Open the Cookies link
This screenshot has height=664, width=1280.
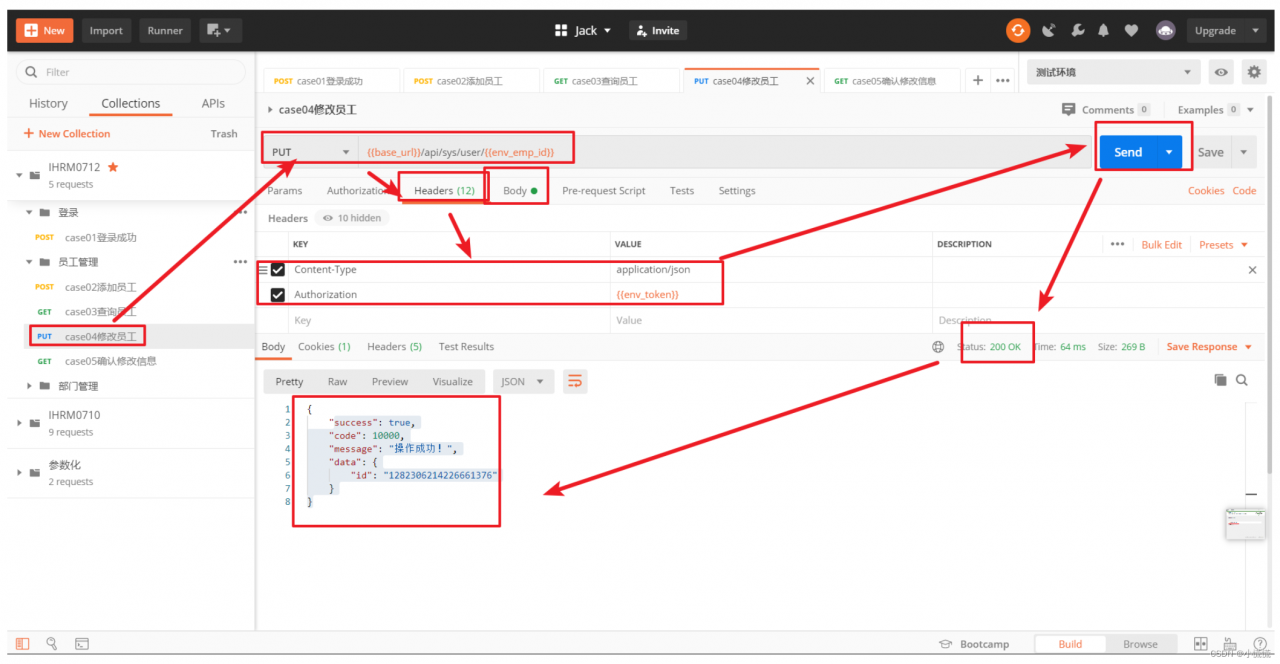(1206, 190)
